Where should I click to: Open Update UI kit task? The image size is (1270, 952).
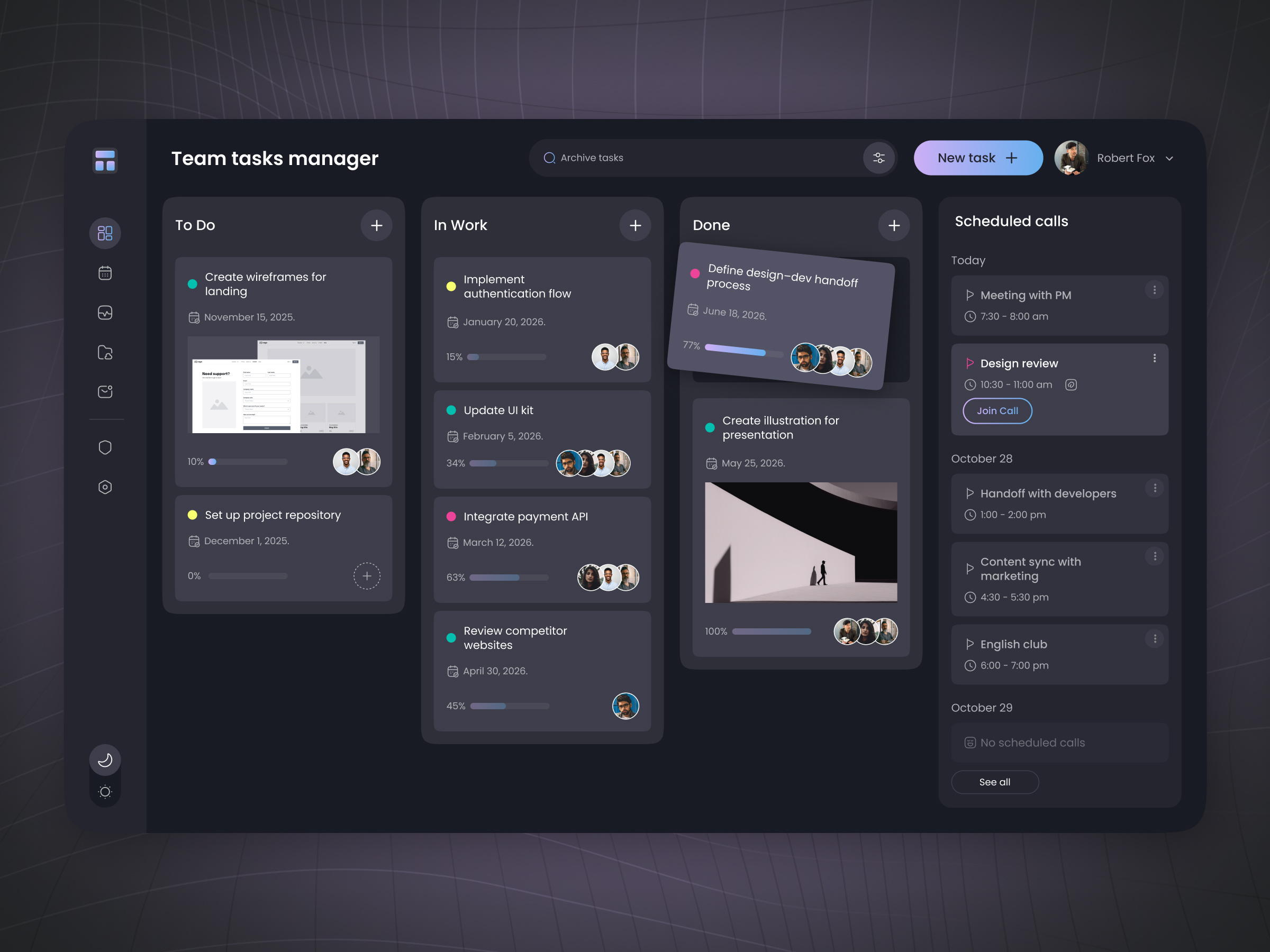pos(498,410)
